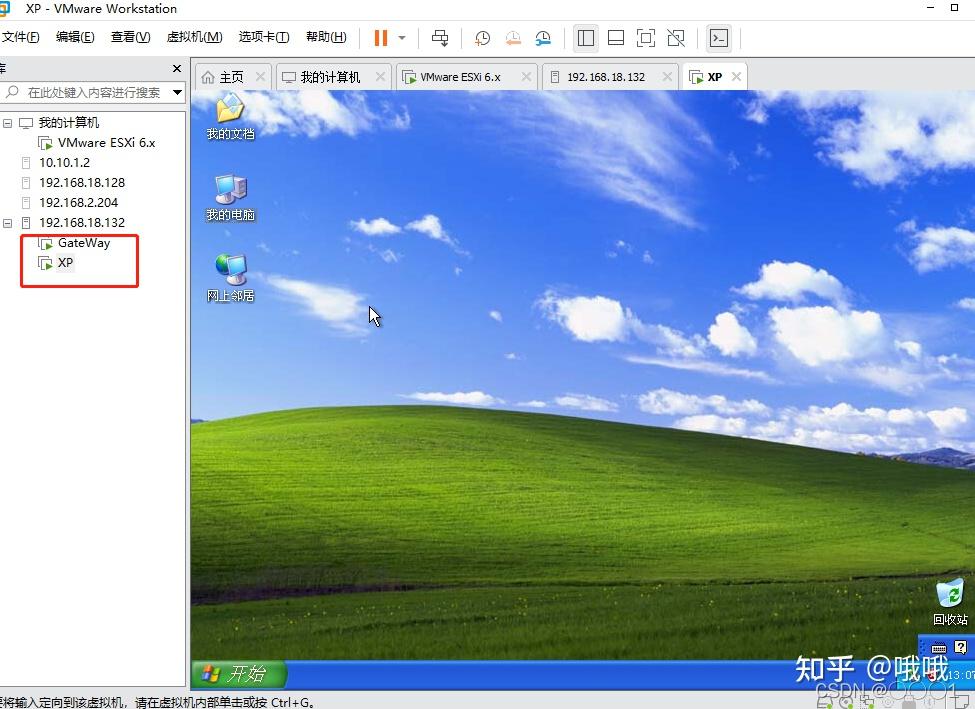Screen dimensions: 975x709
Task: Focus the library search box
Action: [93, 93]
